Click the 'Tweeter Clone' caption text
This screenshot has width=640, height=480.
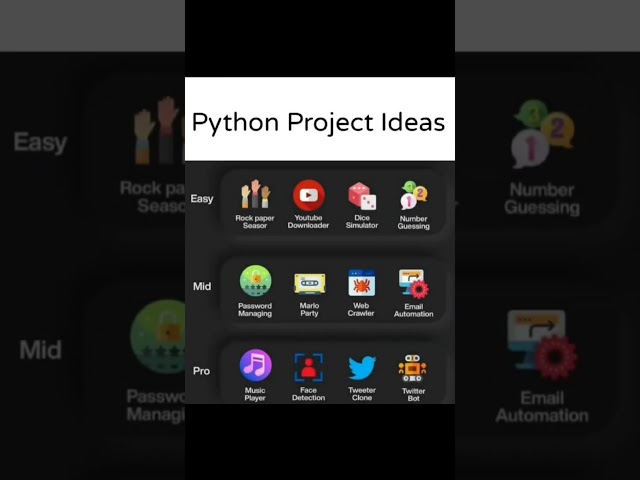[362, 394]
